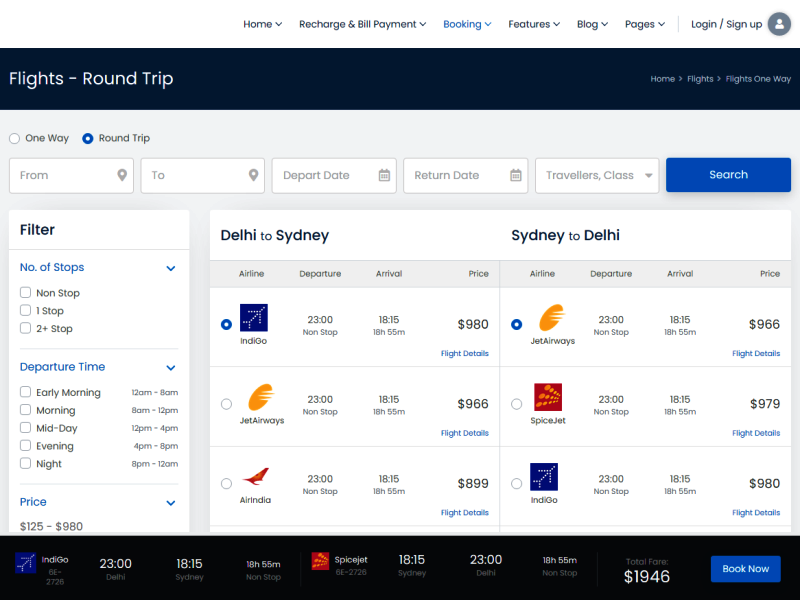The width and height of the screenshot is (800, 600).
Task: Click the Search button
Action: 728,175
